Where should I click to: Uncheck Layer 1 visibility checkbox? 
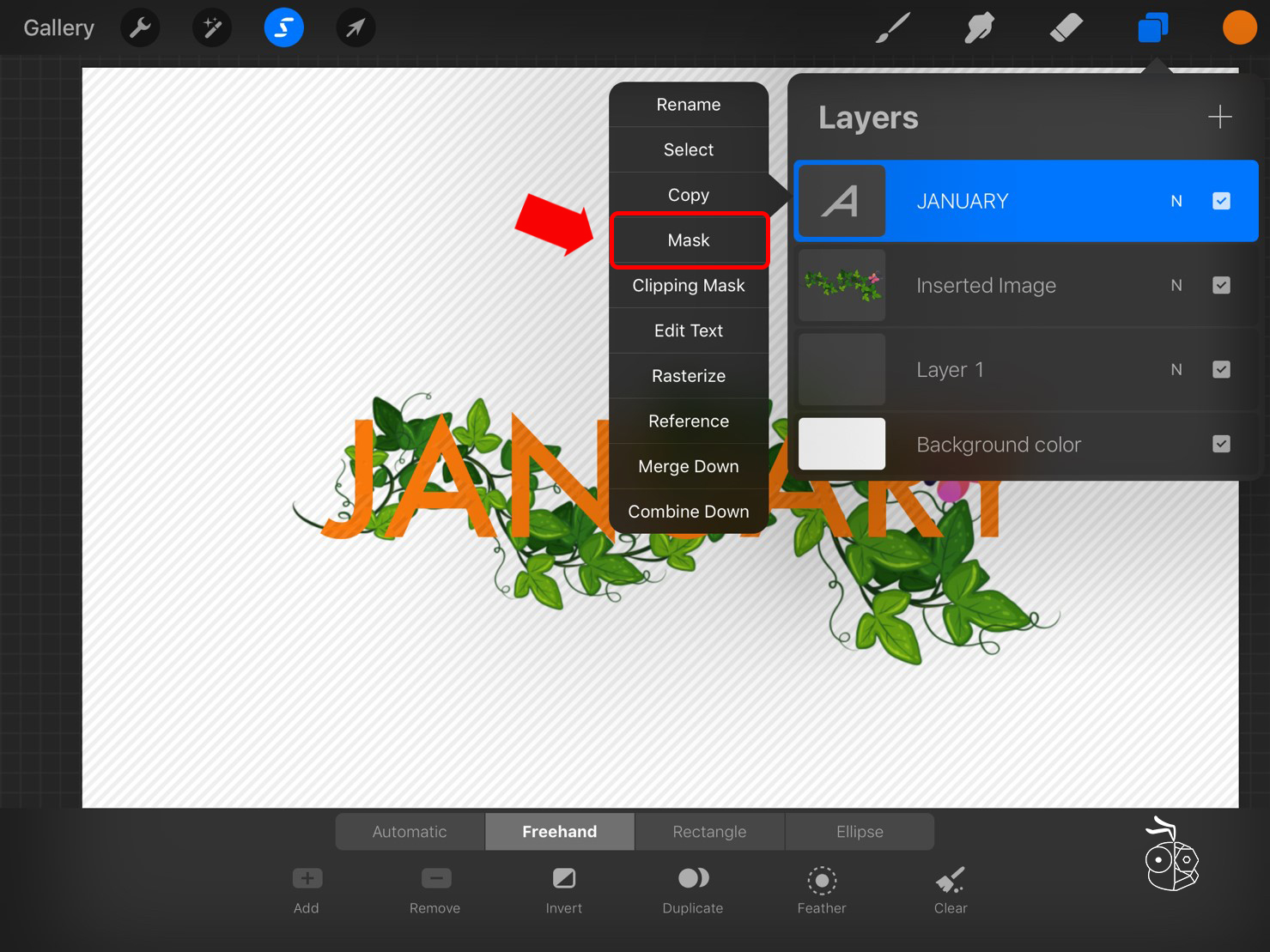(1221, 369)
